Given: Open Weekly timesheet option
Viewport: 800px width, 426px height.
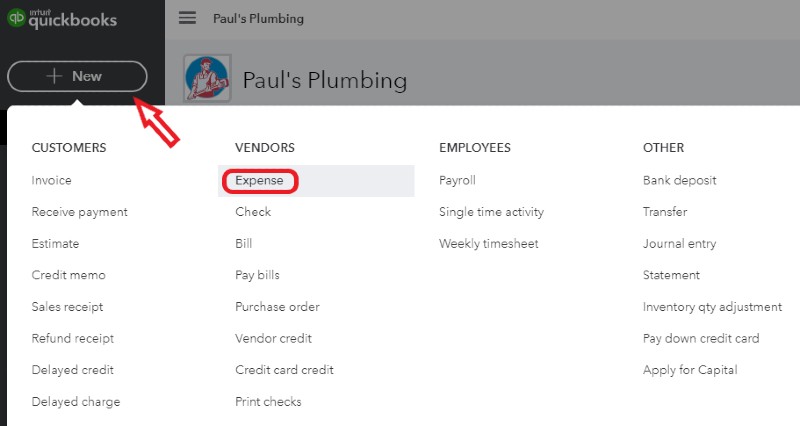Looking at the screenshot, I should [489, 244].
